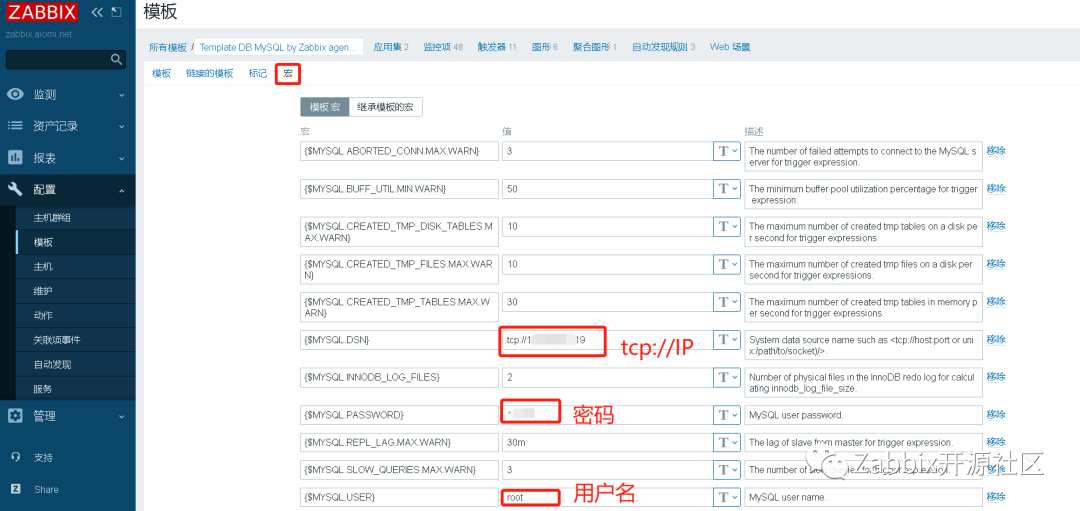This screenshot has height=511, width=1080.
Task: Remove the ABORTED_CONN.MAX.WARN macro
Action: click(996, 150)
